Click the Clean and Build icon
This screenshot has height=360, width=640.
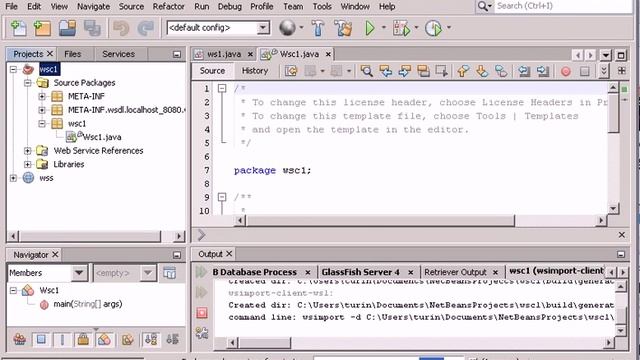[343, 28]
